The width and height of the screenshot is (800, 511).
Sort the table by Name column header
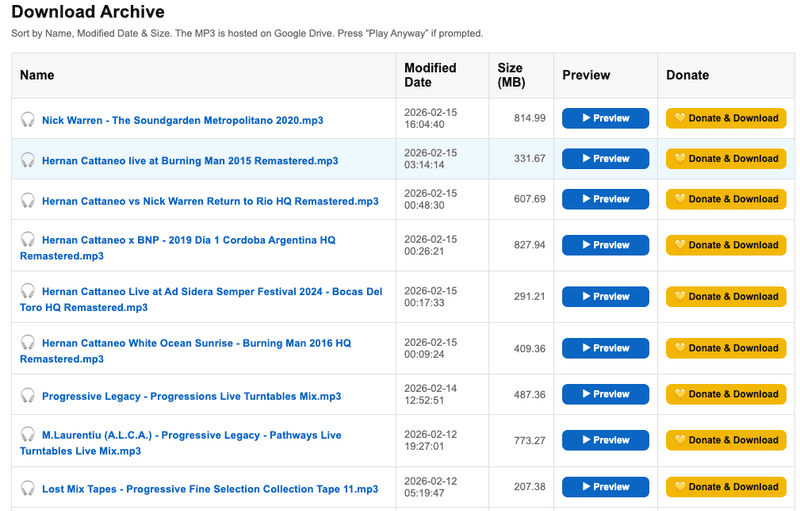pos(37,75)
